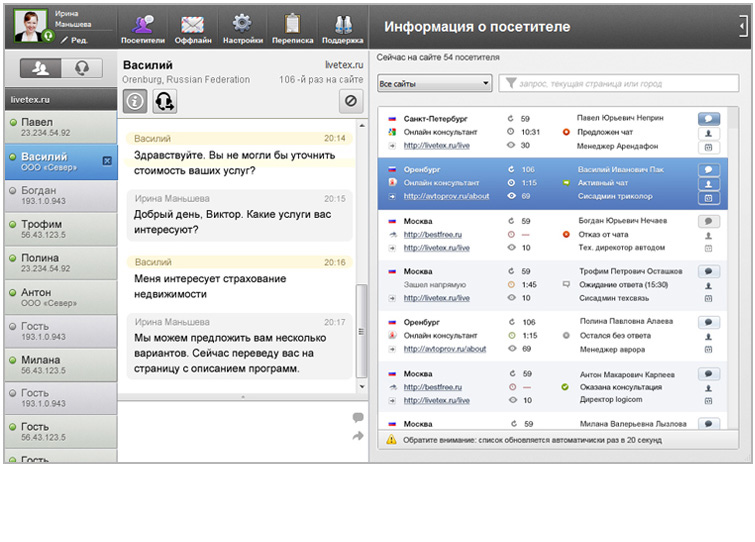This screenshot has width=755, height=542.
Task: Switch to operators headset toggle view
Action: click(80, 69)
